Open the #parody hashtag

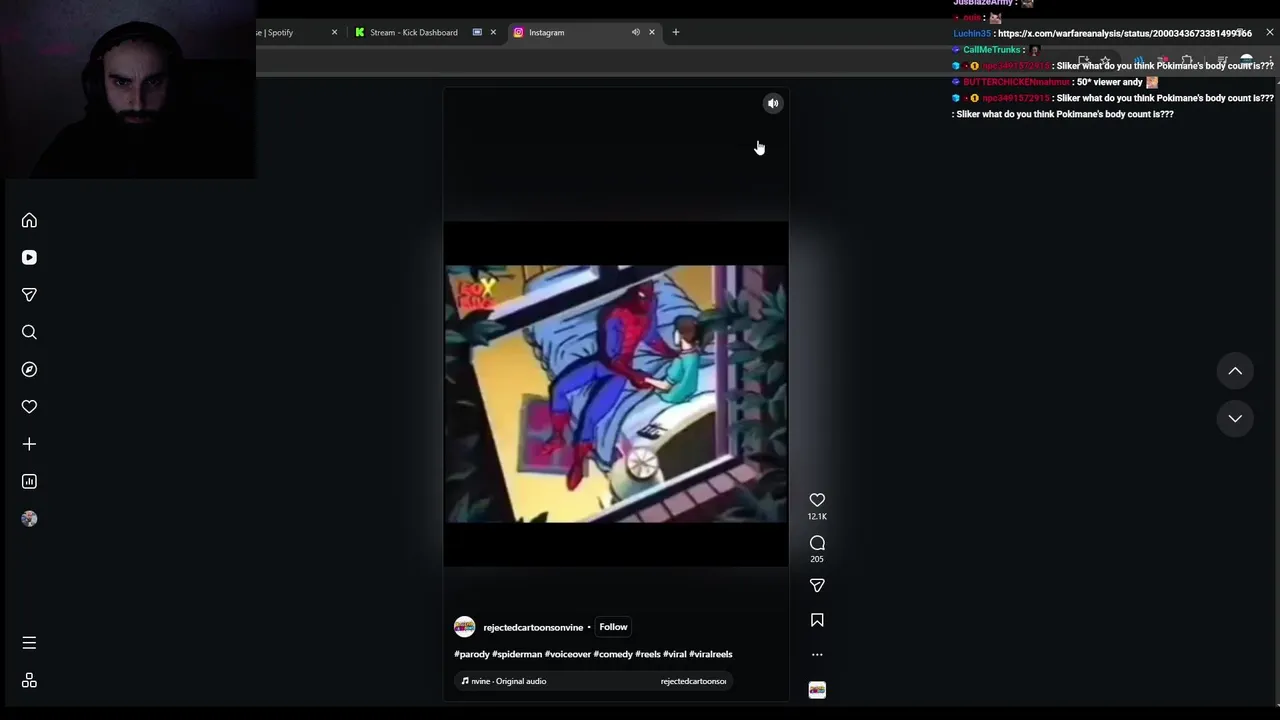coord(472,654)
